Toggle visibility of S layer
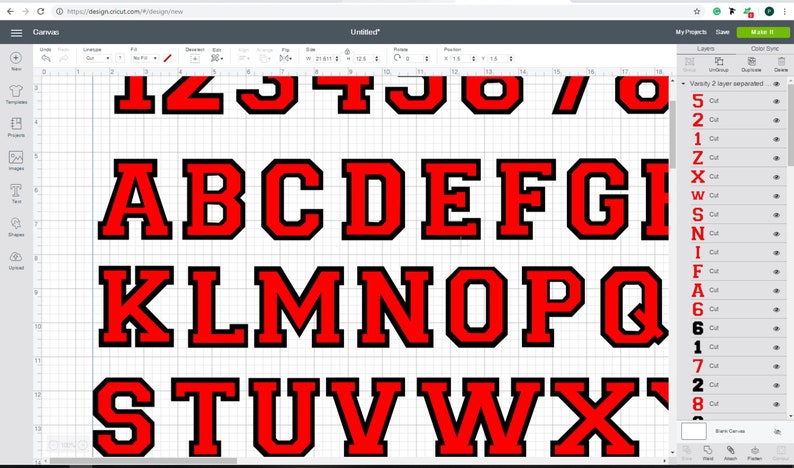Image resolution: width=794 pixels, height=468 pixels. click(776, 215)
